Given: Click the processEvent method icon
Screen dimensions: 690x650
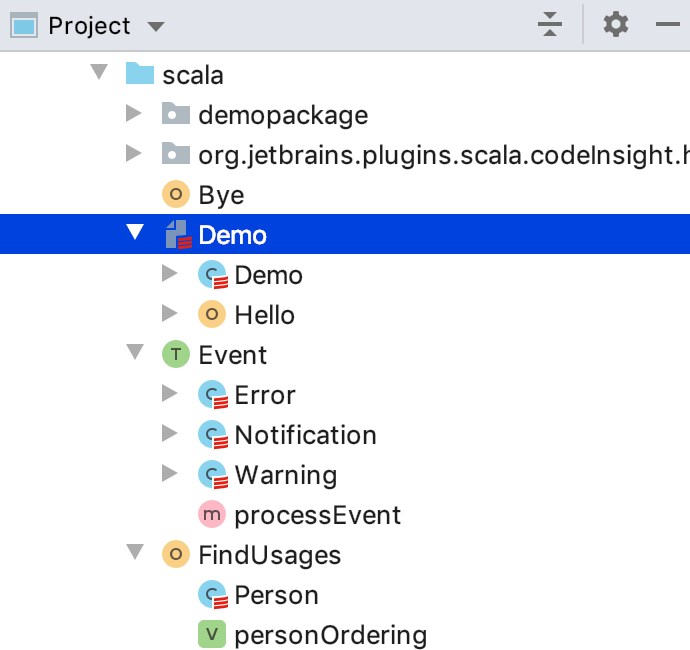Looking at the screenshot, I should pos(212,515).
